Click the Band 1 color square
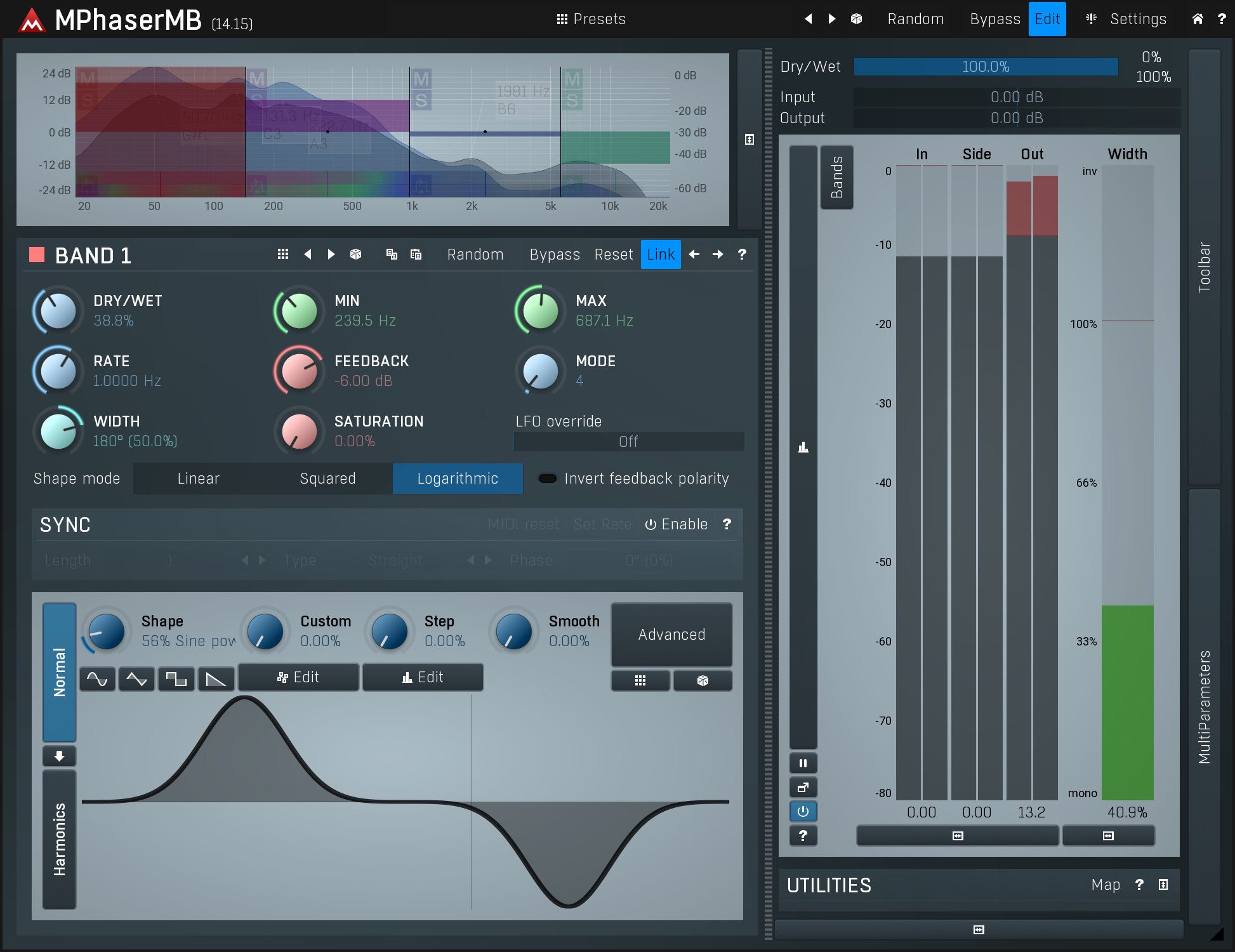This screenshot has height=952, width=1235. pos(37,255)
